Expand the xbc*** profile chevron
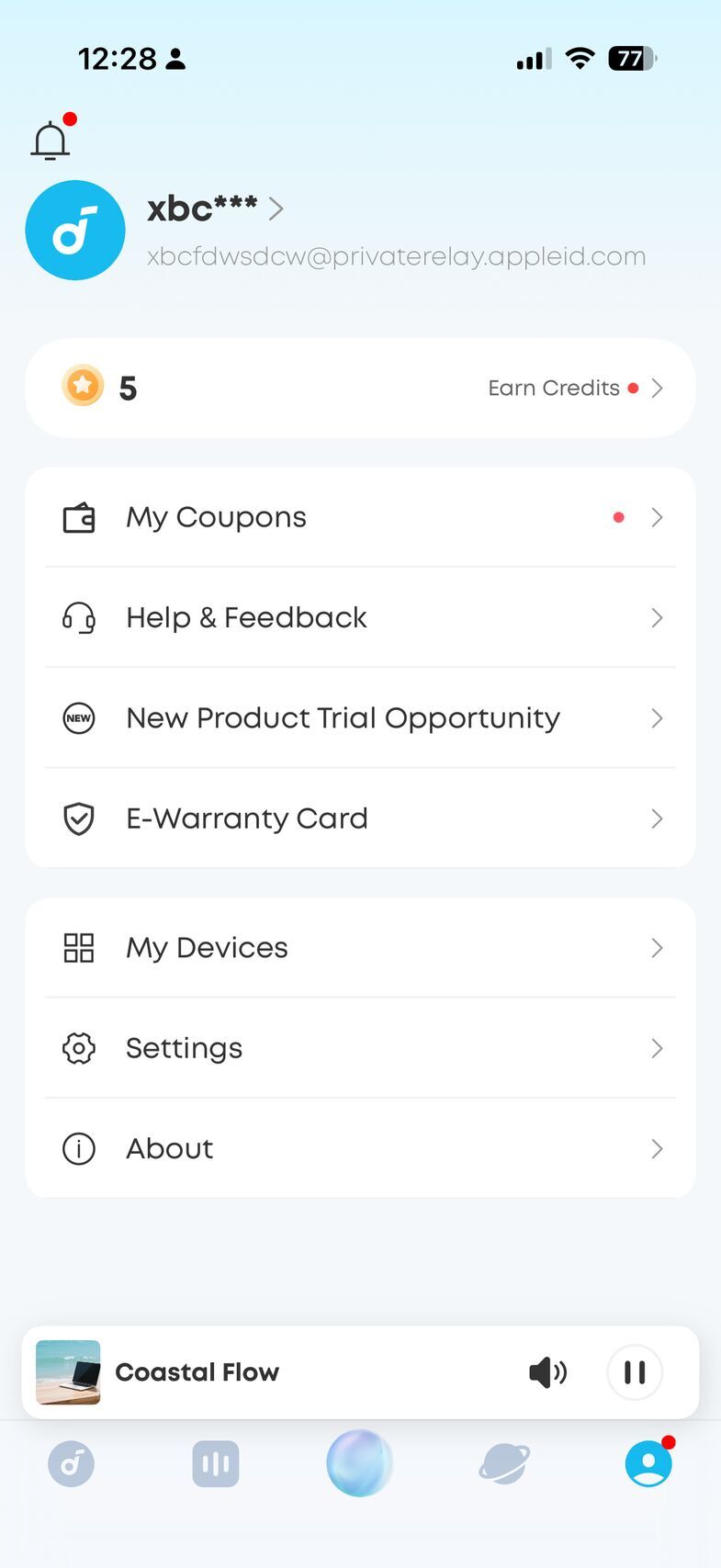 276,209
